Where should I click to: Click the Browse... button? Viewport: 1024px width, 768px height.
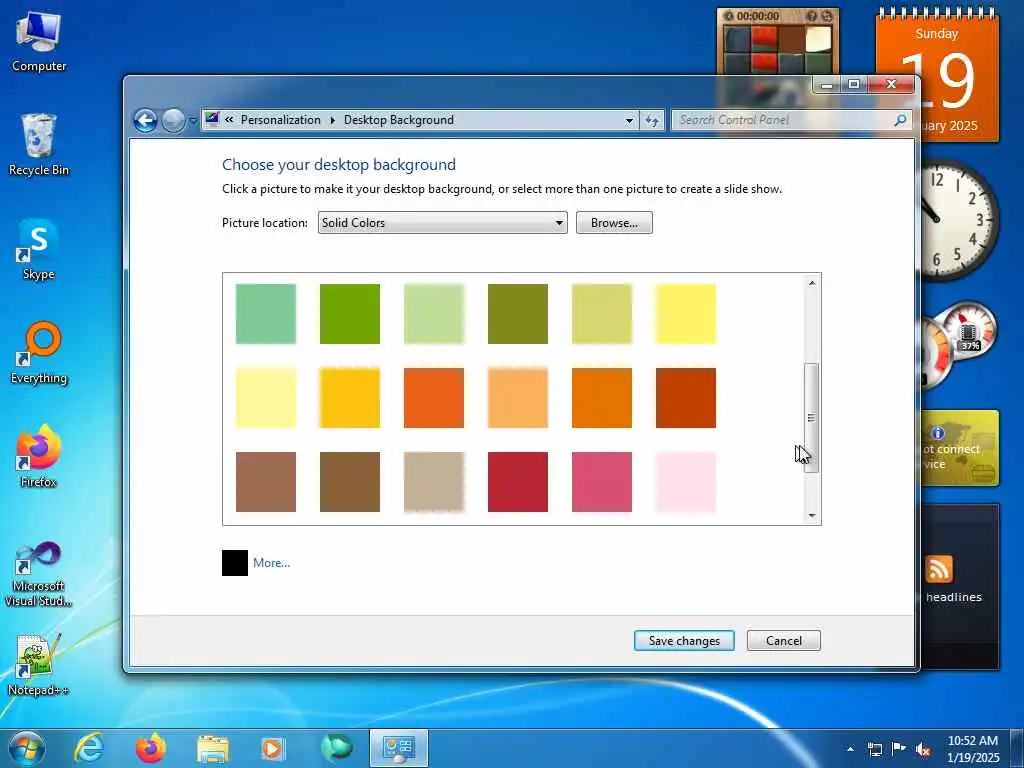pos(614,223)
